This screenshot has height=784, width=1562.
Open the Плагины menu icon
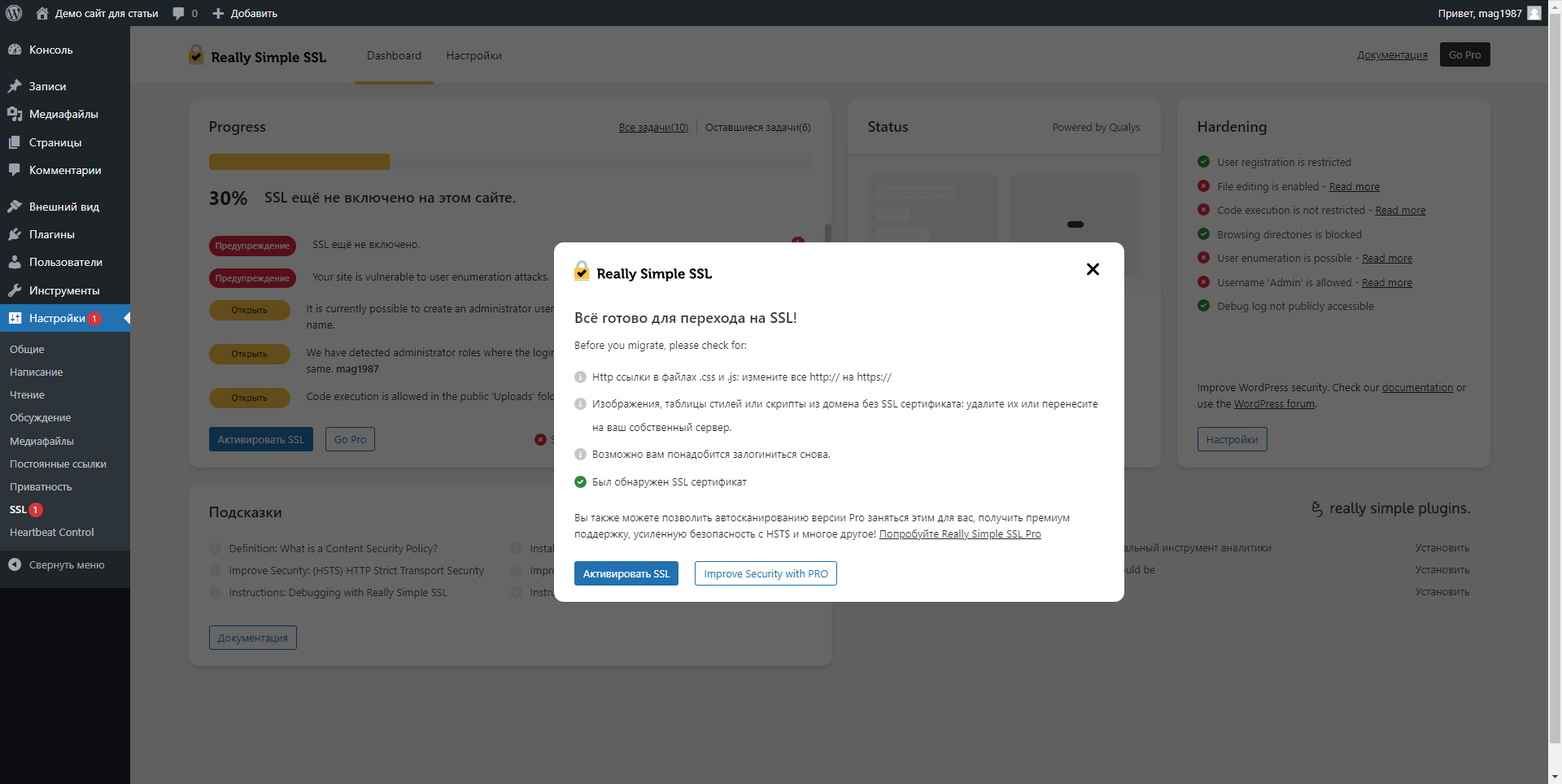[15, 234]
